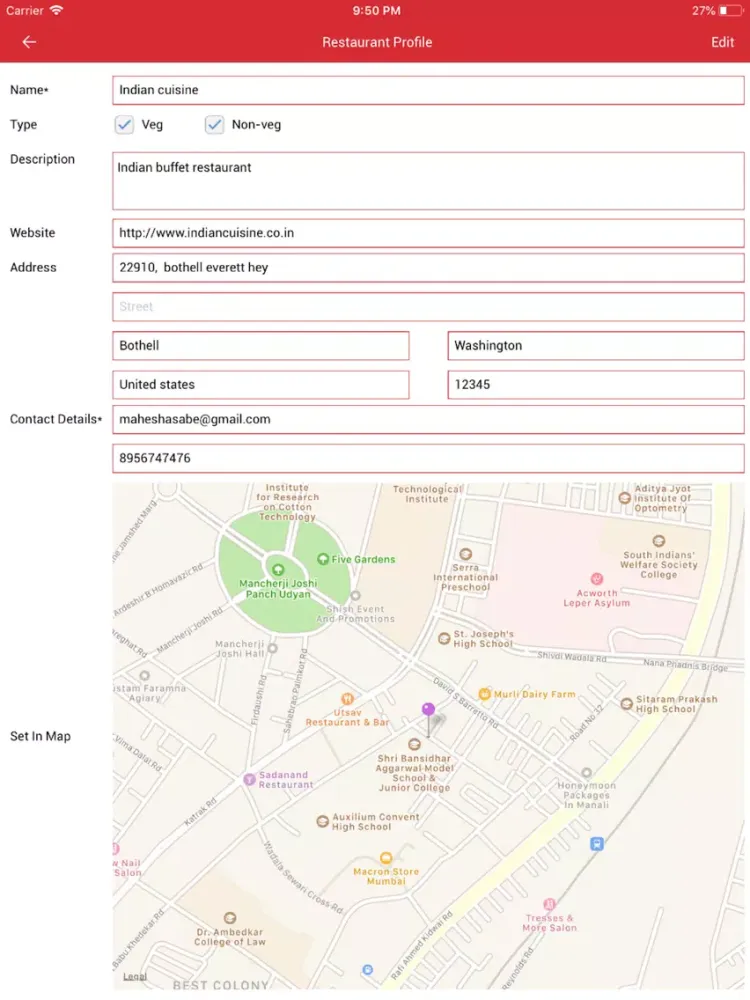Image resolution: width=750 pixels, height=1000 pixels.
Task: Tap St. Joseph's High School marker
Action: tap(444, 638)
